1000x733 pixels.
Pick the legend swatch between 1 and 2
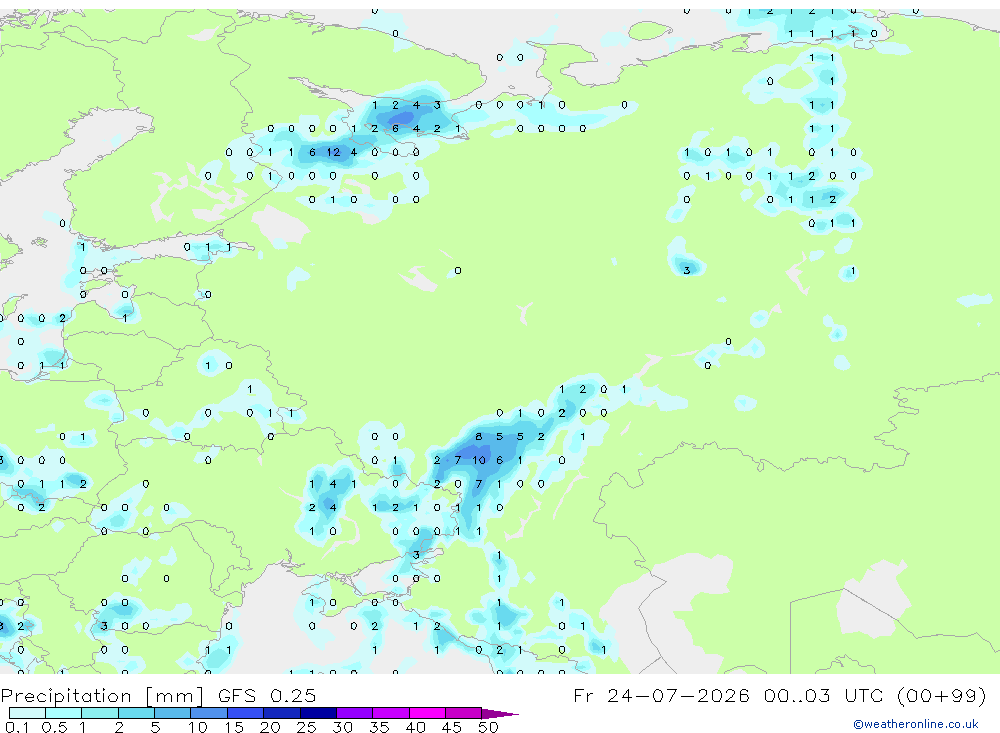[x=100, y=713]
